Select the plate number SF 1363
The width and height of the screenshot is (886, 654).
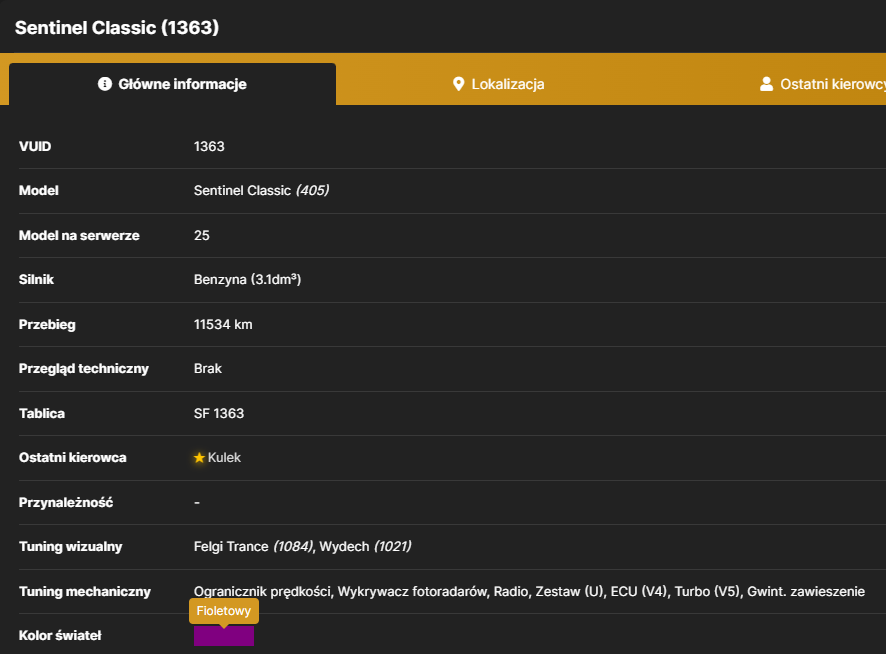click(219, 413)
